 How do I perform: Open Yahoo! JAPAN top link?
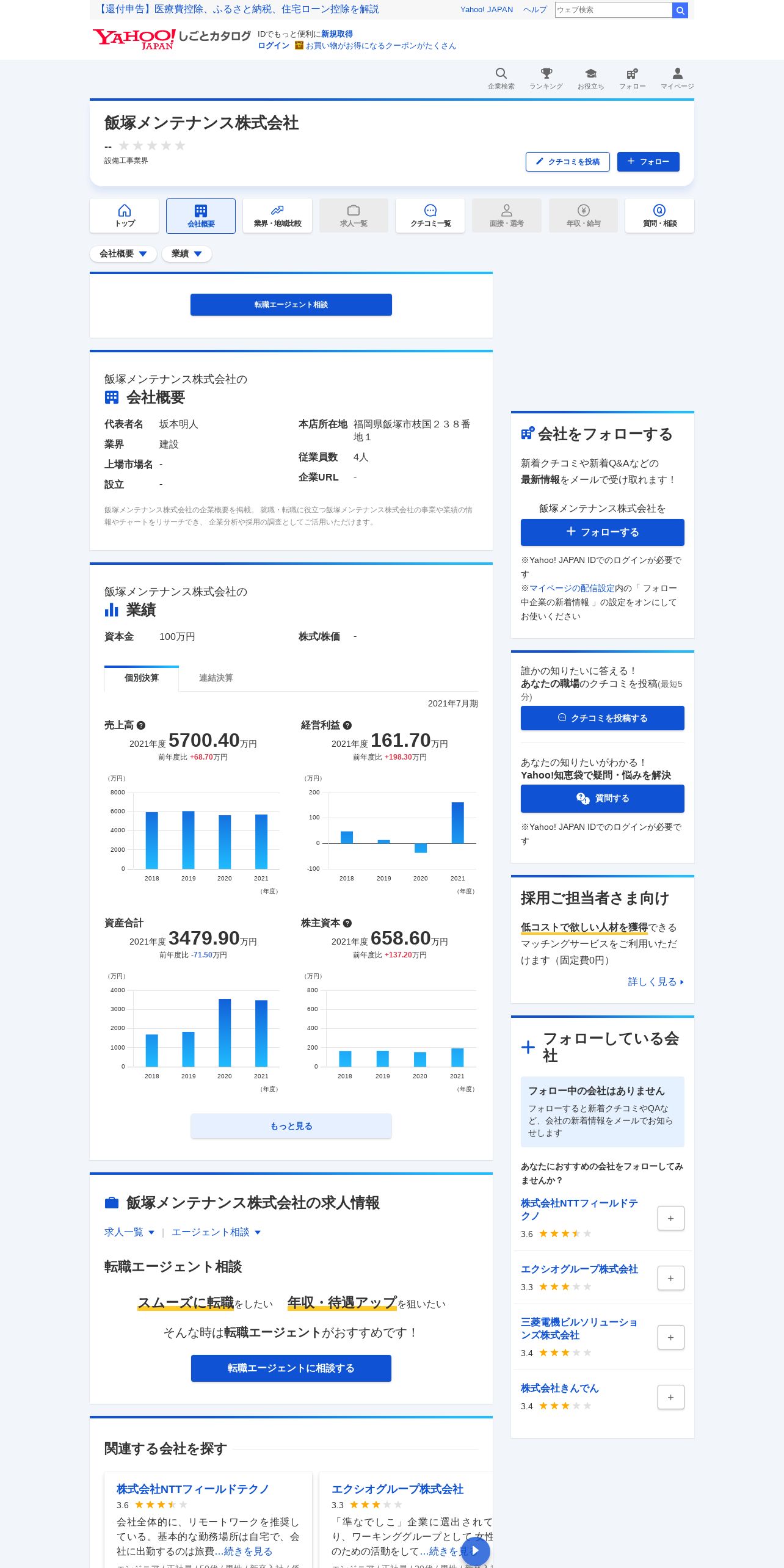point(487,10)
